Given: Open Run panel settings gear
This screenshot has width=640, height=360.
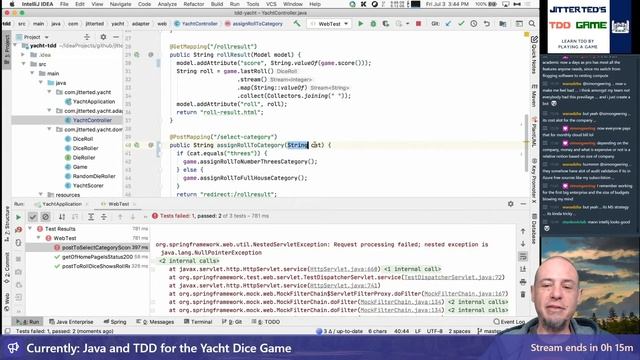Looking at the screenshot, I should coord(511,204).
